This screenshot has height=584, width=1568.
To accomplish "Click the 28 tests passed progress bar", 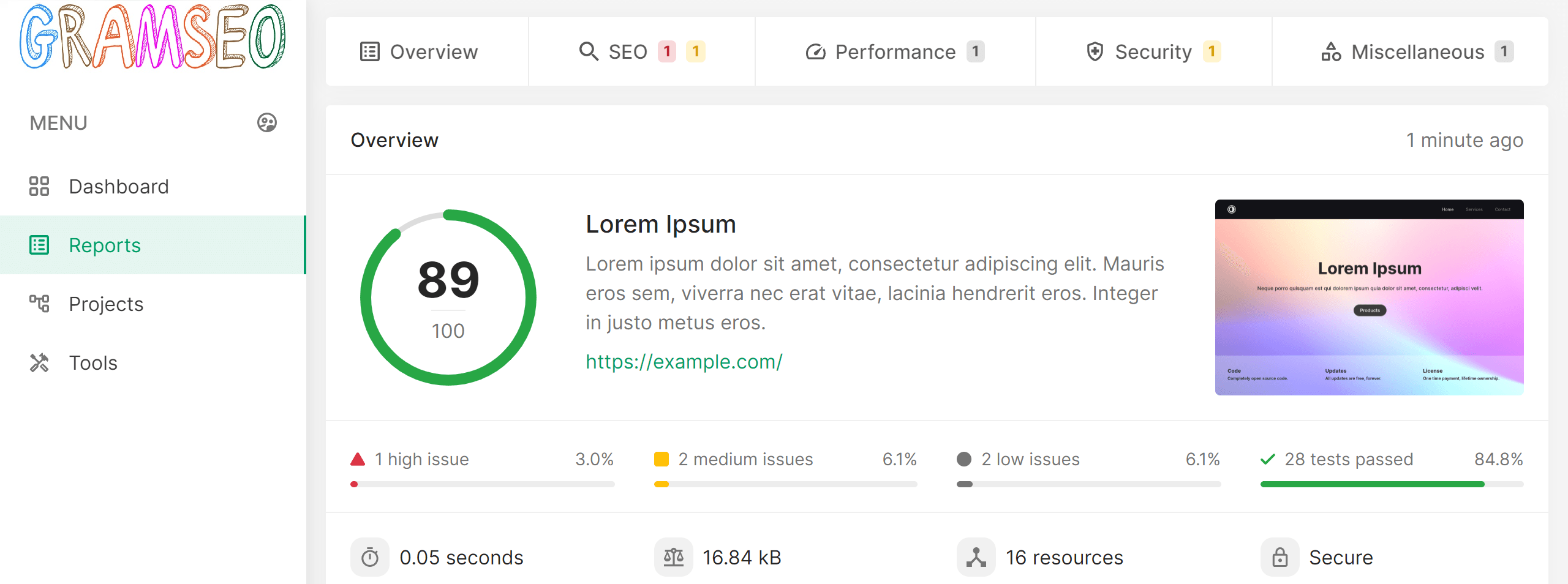I will click(1392, 484).
